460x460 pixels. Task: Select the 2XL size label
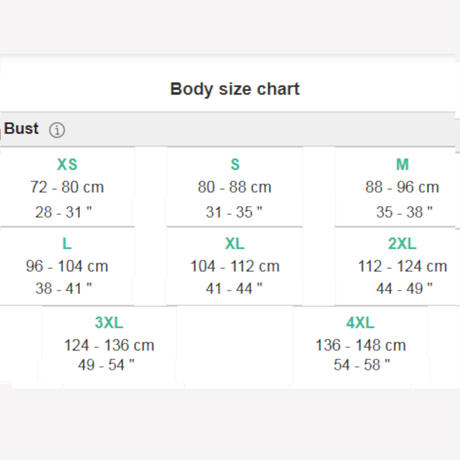click(402, 244)
